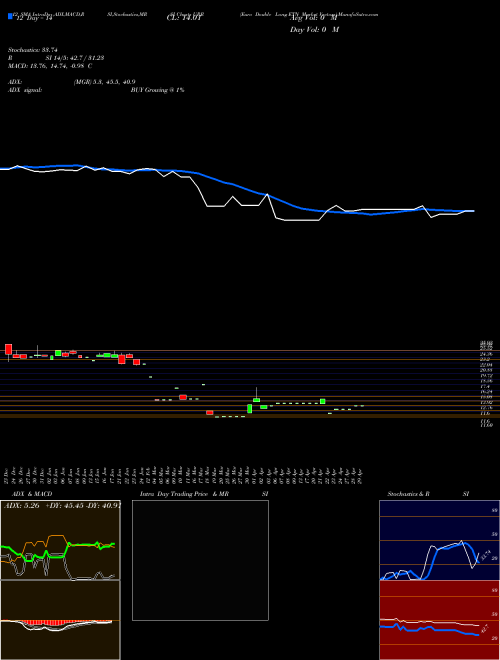Click the "Intra Day Trading Price & MR" title
Screen dimensions: 500x660
(x=184, y=494)
